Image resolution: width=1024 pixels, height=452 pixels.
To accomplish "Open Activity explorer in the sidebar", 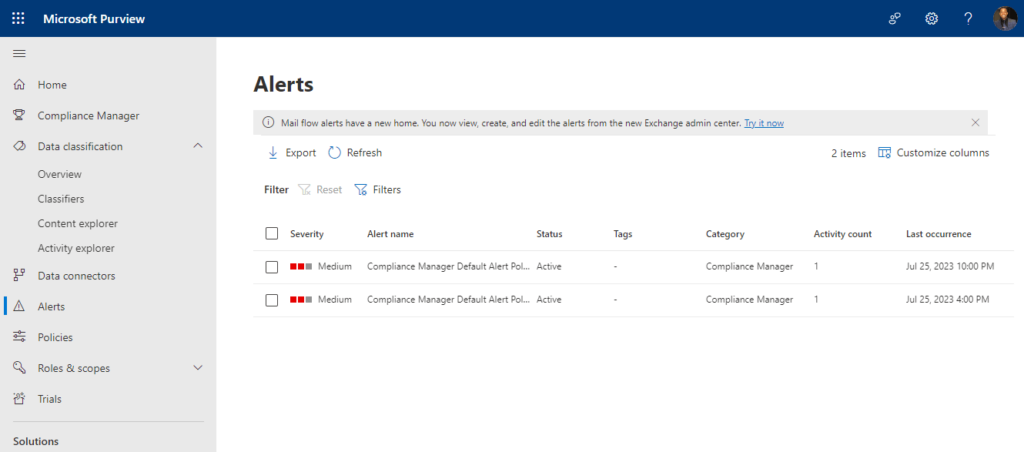I will (x=76, y=248).
